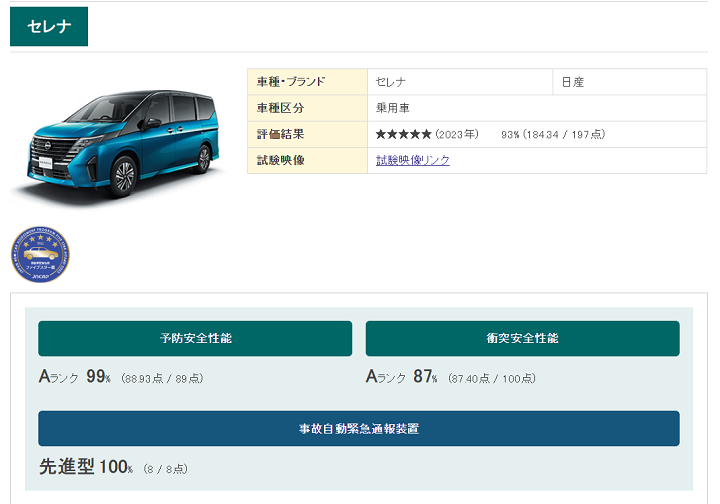720x504 pixels.
Task: Click the 先進型 100% result text
Action: (x=86, y=467)
